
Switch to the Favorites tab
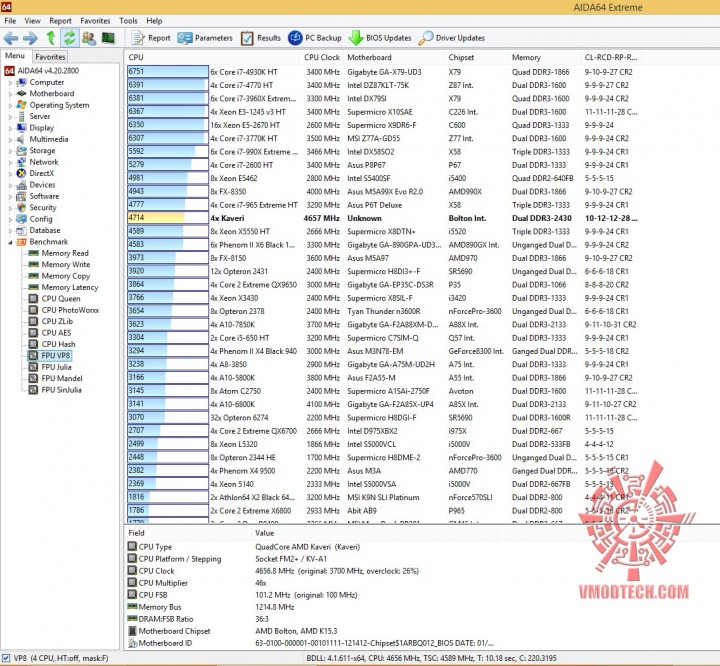tap(50, 56)
